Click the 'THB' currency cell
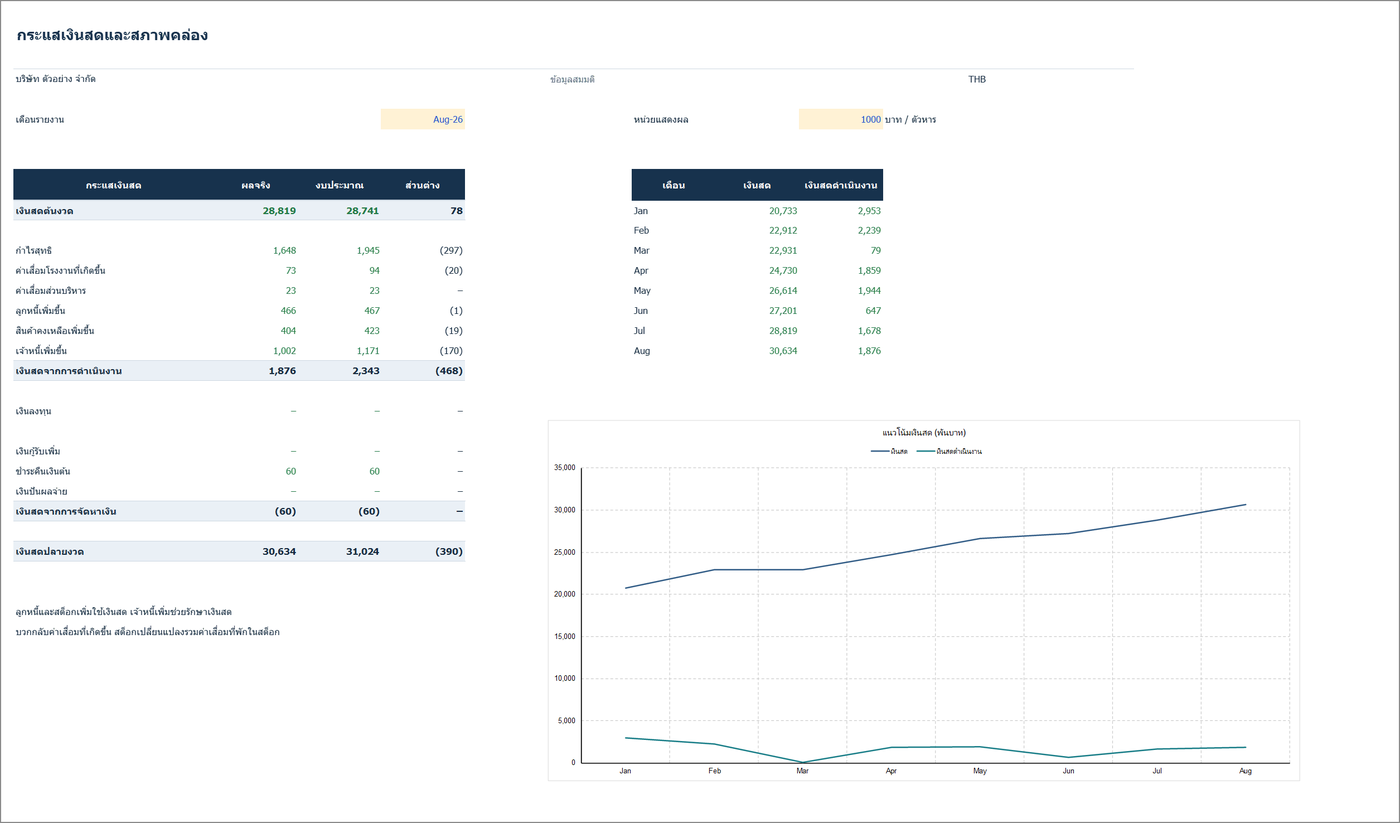 (977, 79)
